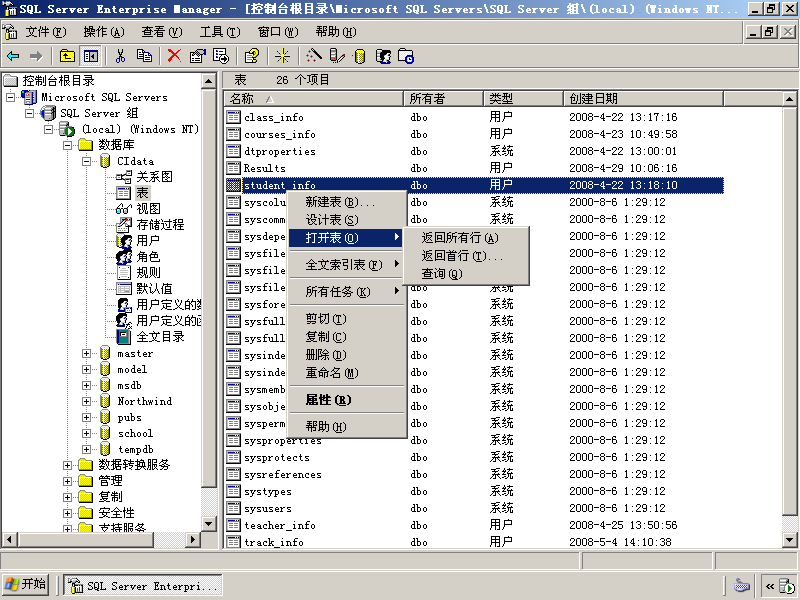
Task: Sort the list by the 类型 column header
Action: (x=523, y=98)
